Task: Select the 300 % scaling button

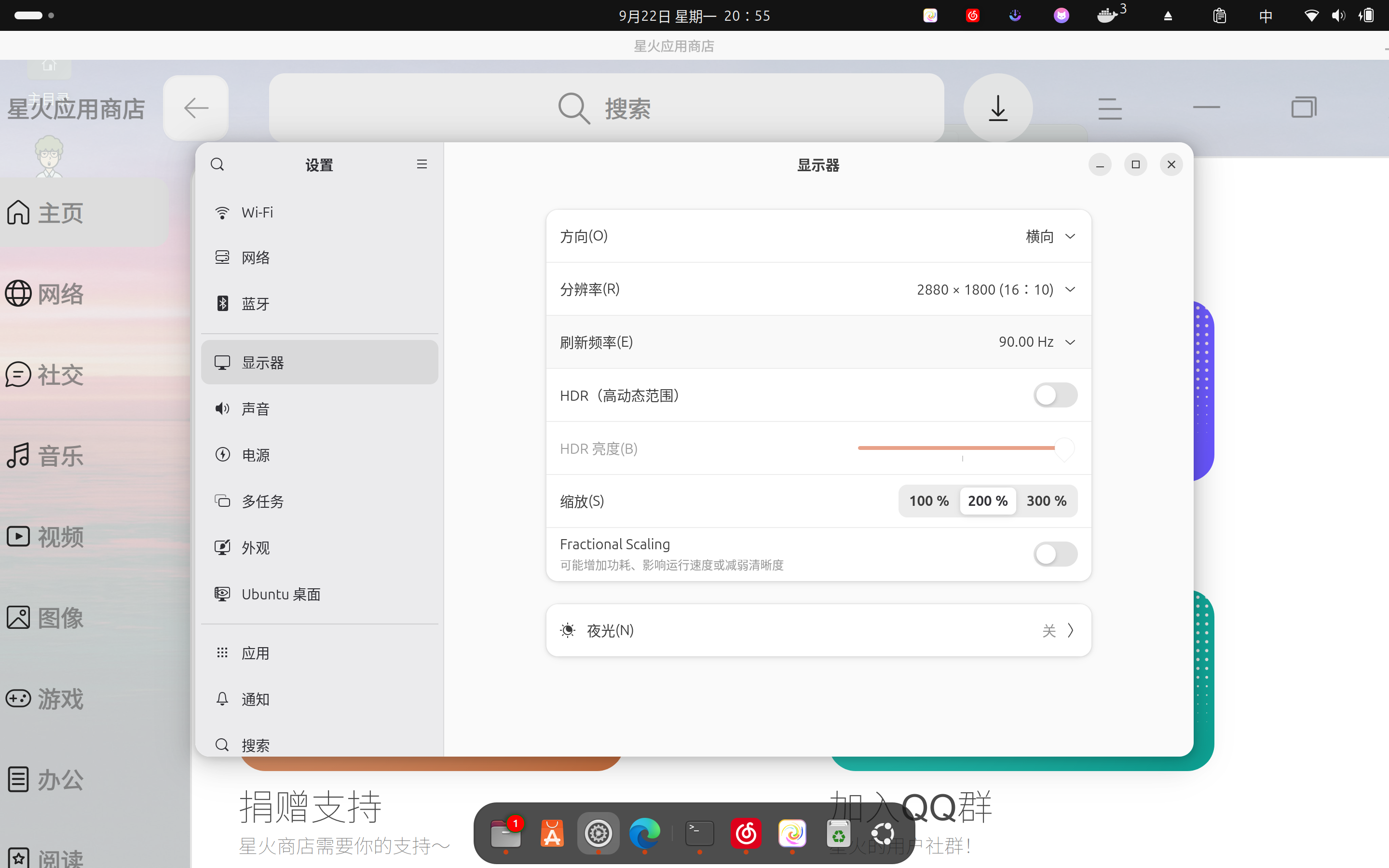Action: 1047,501
